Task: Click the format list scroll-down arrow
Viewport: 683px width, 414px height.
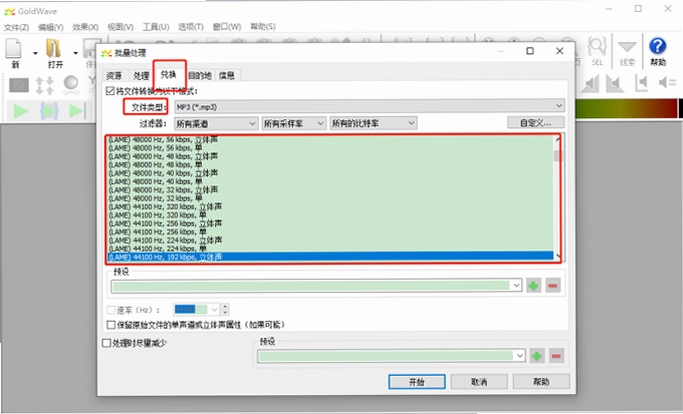Action: coord(558,257)
